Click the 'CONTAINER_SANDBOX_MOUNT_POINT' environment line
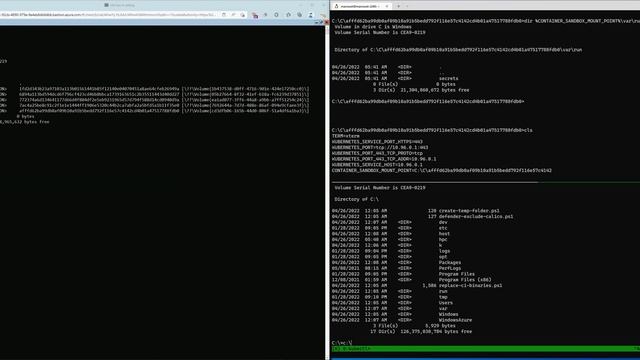Image resolution: width=640 pixels, height=360 pixels. click(x=442, y=171)
